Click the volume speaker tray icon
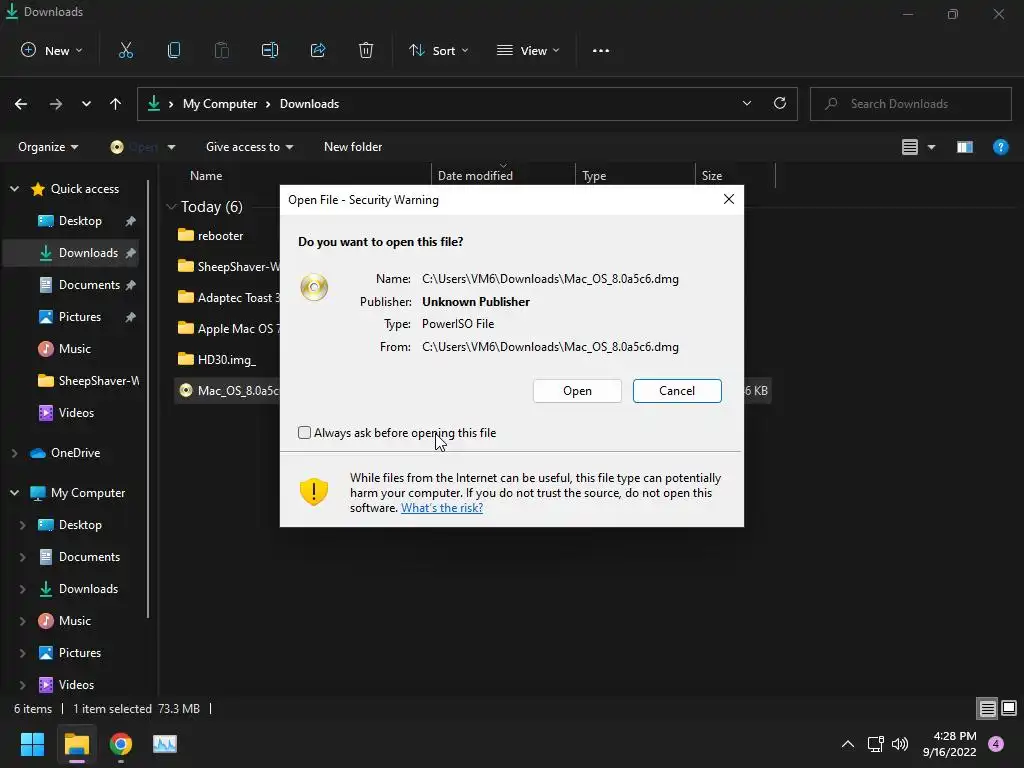 point(900,744)
